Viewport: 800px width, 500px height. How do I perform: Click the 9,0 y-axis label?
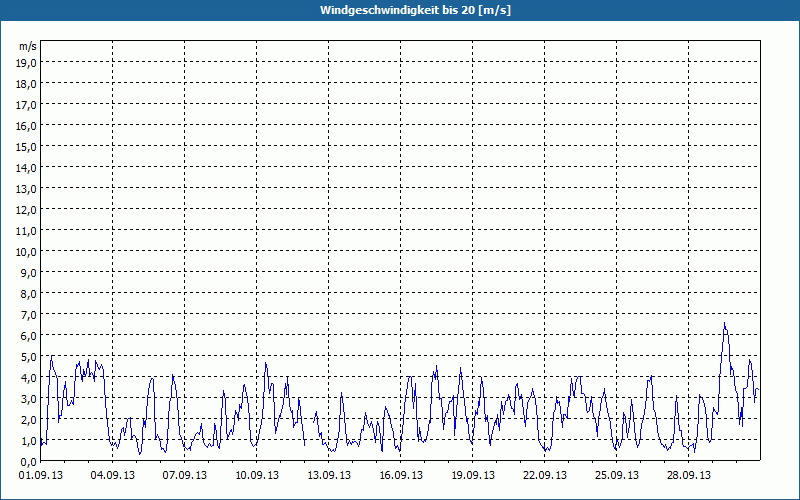tap(29, 272)
